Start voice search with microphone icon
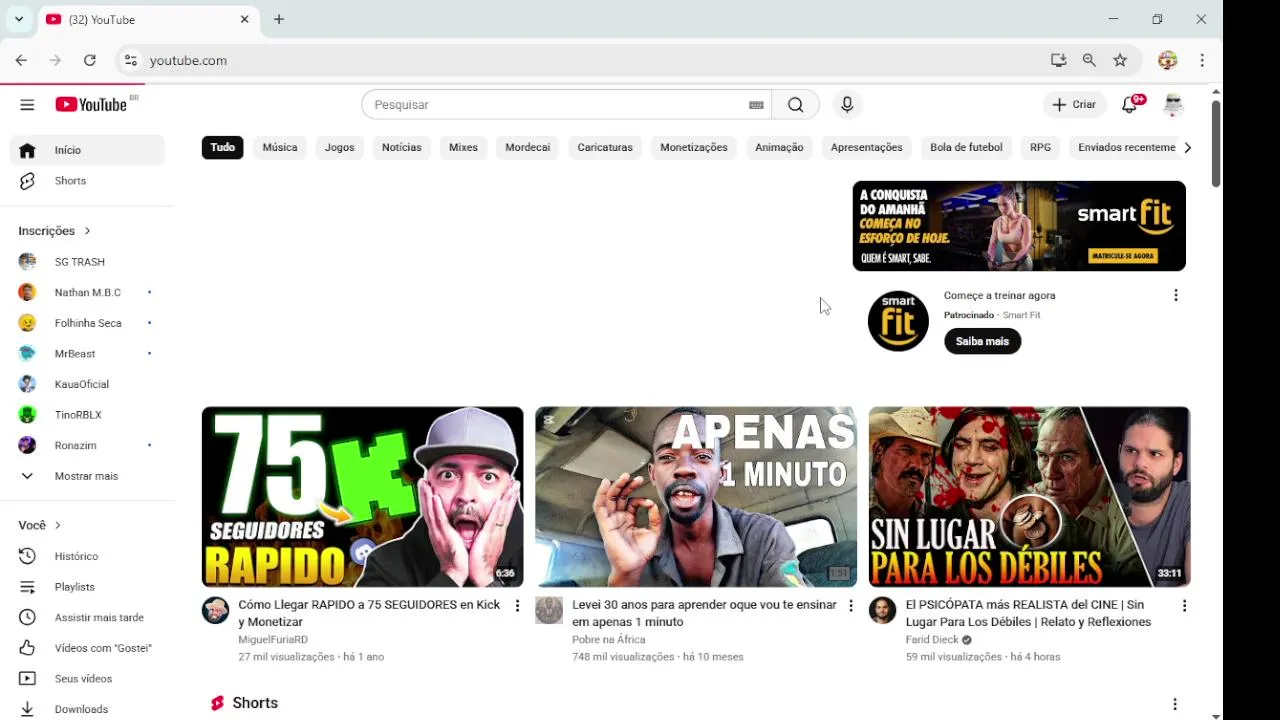The image size is (1280, 720). point(847,105)
